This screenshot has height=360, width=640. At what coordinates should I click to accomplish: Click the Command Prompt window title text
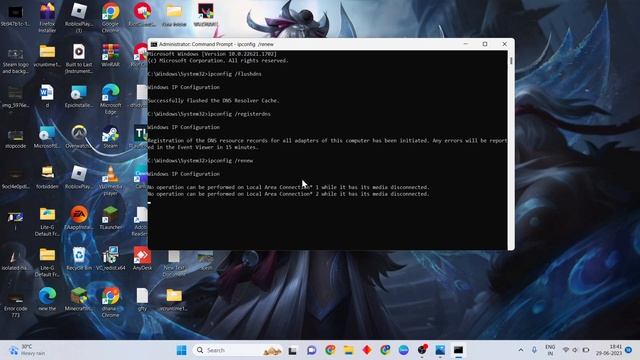point(216,44)
